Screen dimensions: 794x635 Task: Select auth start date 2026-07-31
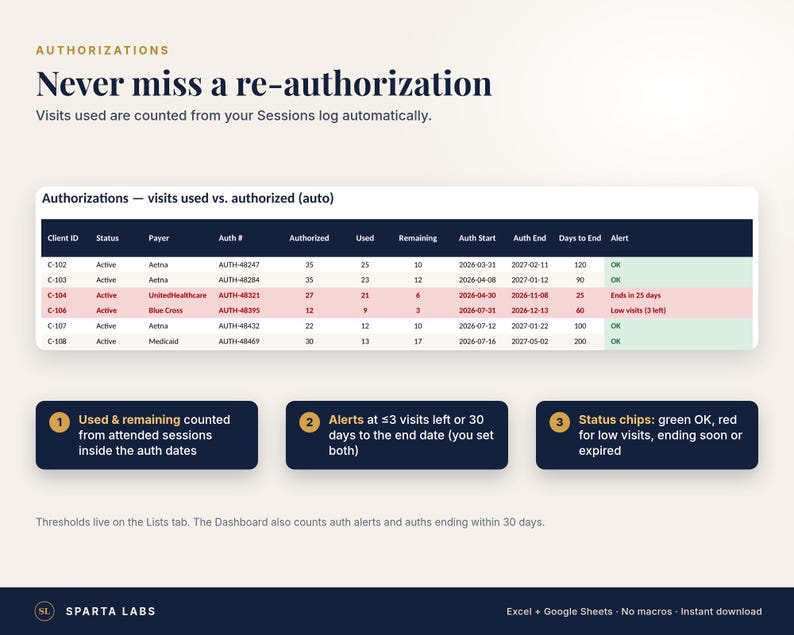tap(477, 310)
